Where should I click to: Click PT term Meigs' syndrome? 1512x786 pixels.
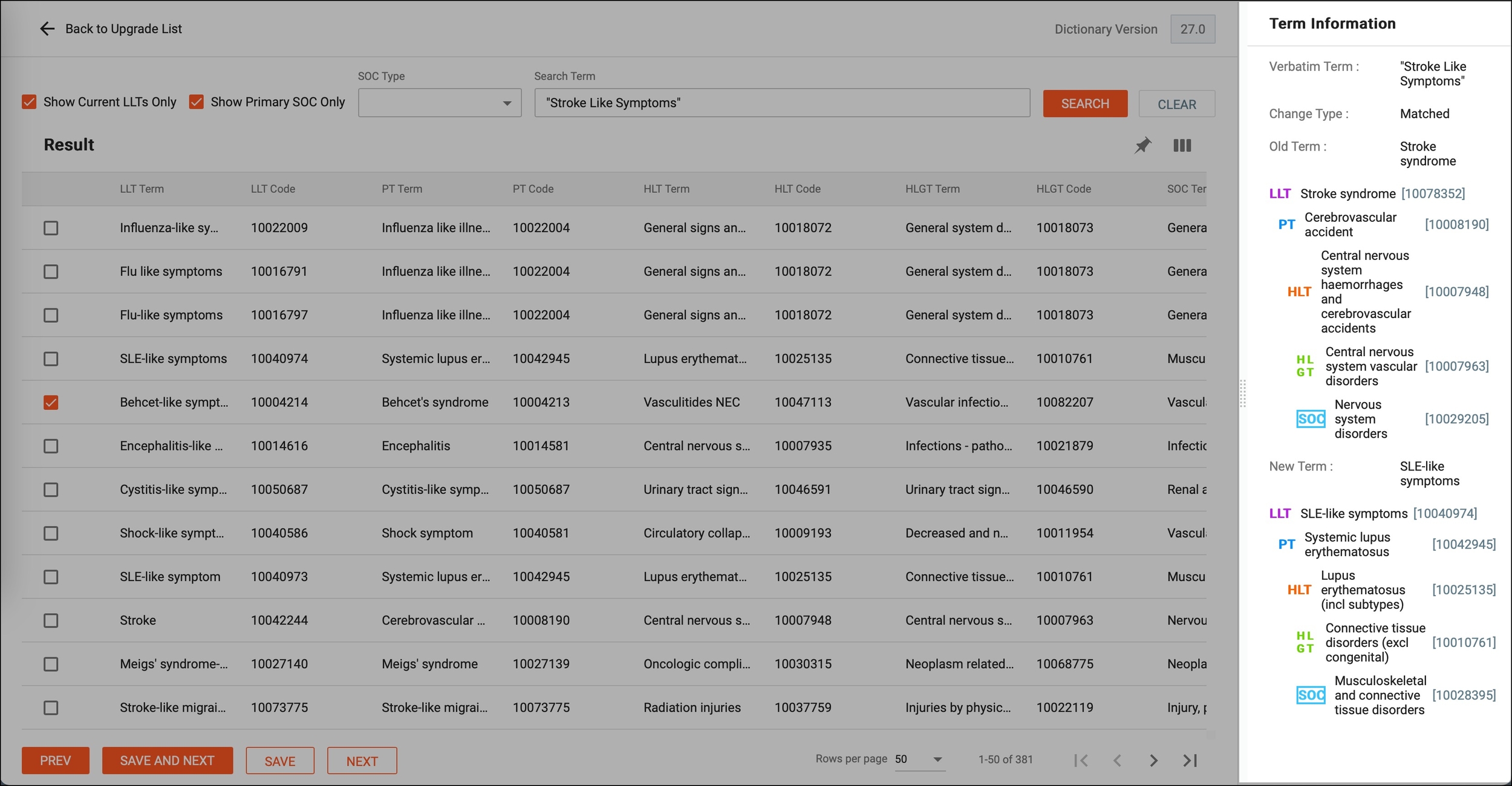tap(429, 664)
